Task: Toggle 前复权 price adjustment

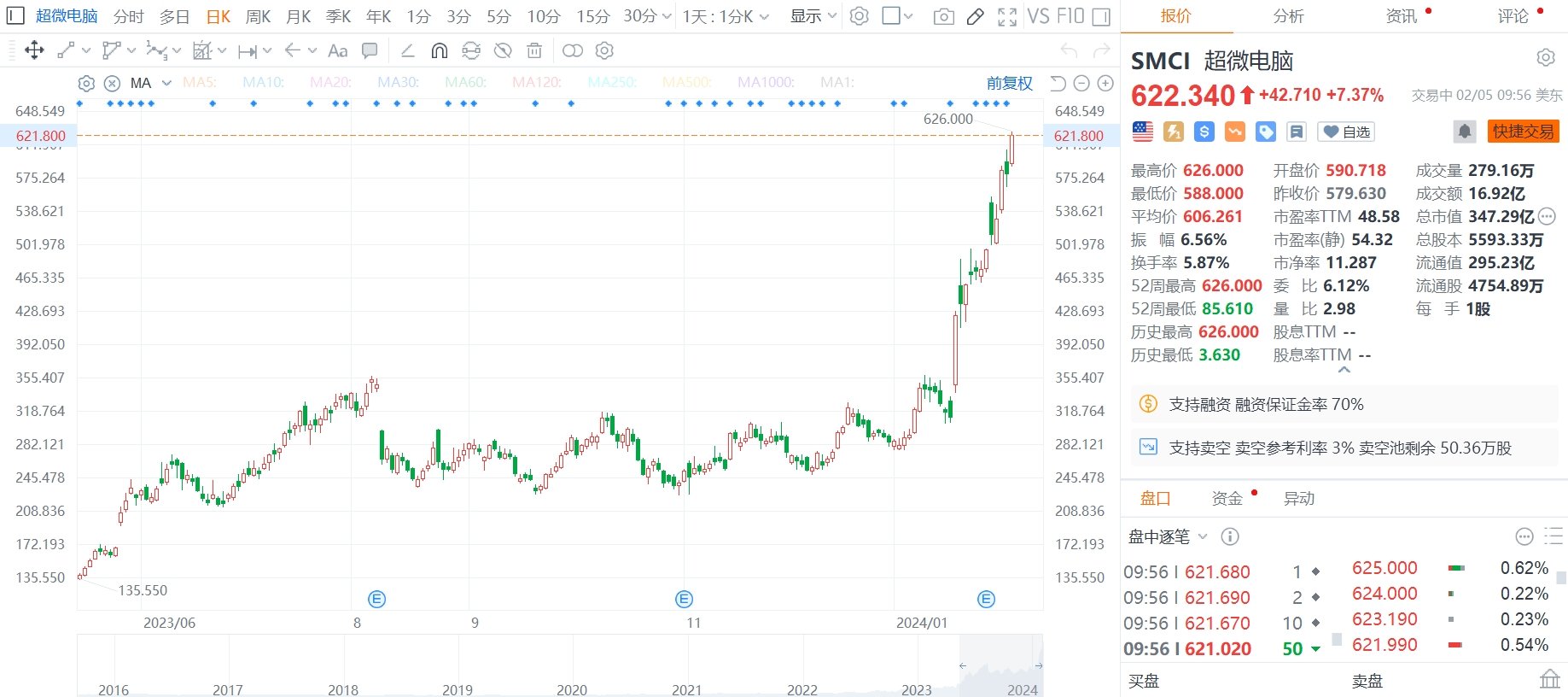Action: (x=1010, y=83)
